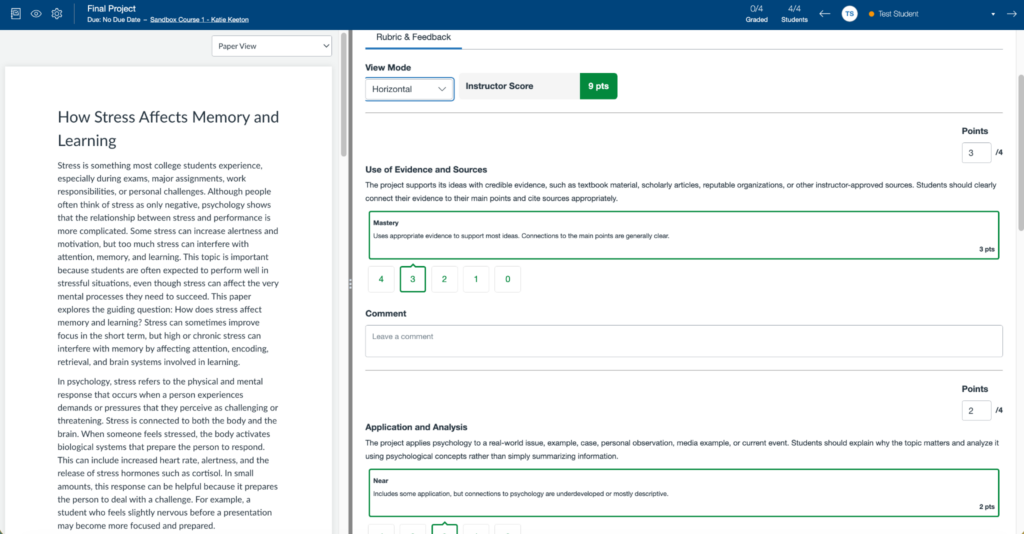The image size is (1024, 534).
Task: Click the Application and Analysis heading
Action: (416, 428)
